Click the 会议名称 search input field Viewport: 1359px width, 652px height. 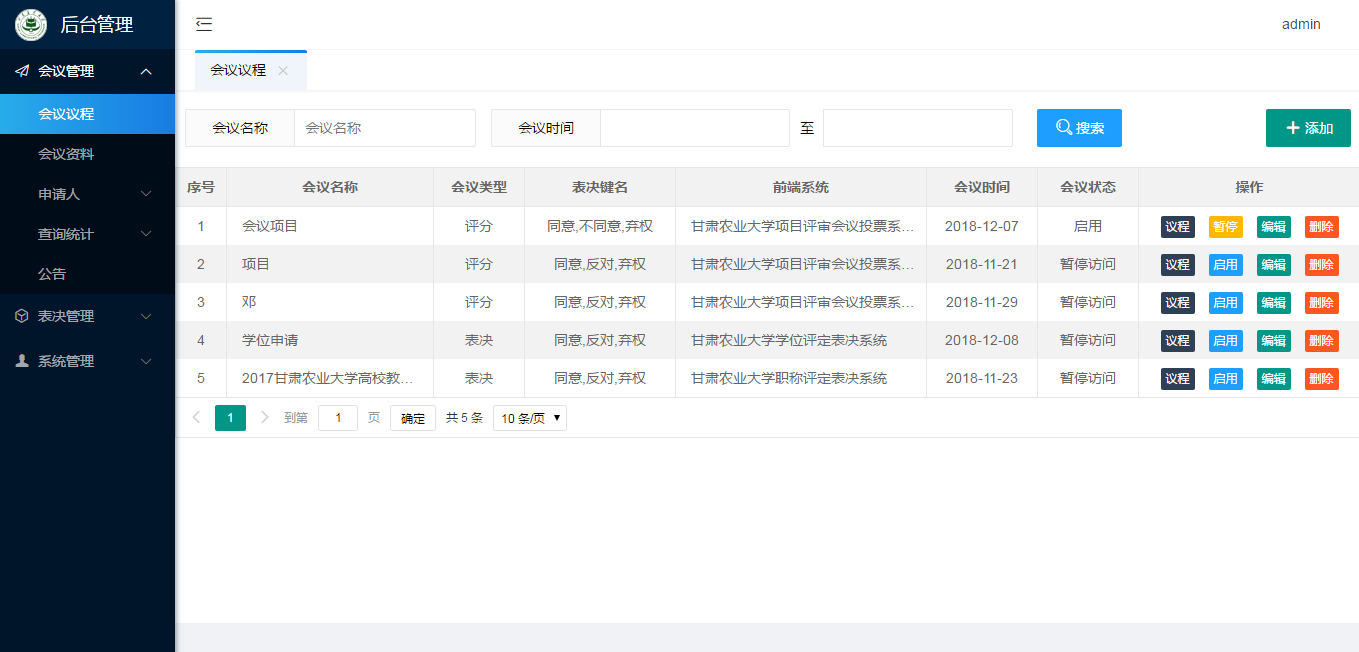384,128
